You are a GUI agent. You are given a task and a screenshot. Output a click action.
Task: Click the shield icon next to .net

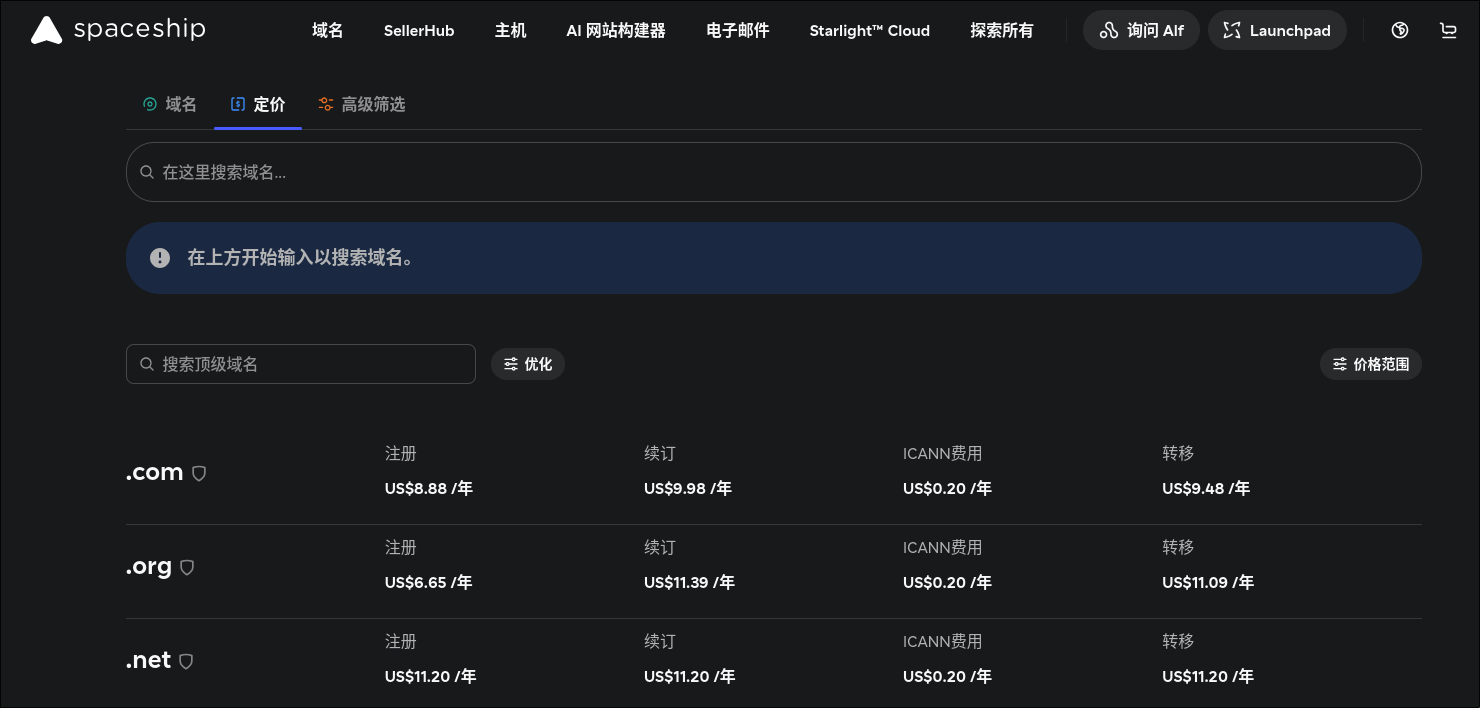(x=186, y=661)
